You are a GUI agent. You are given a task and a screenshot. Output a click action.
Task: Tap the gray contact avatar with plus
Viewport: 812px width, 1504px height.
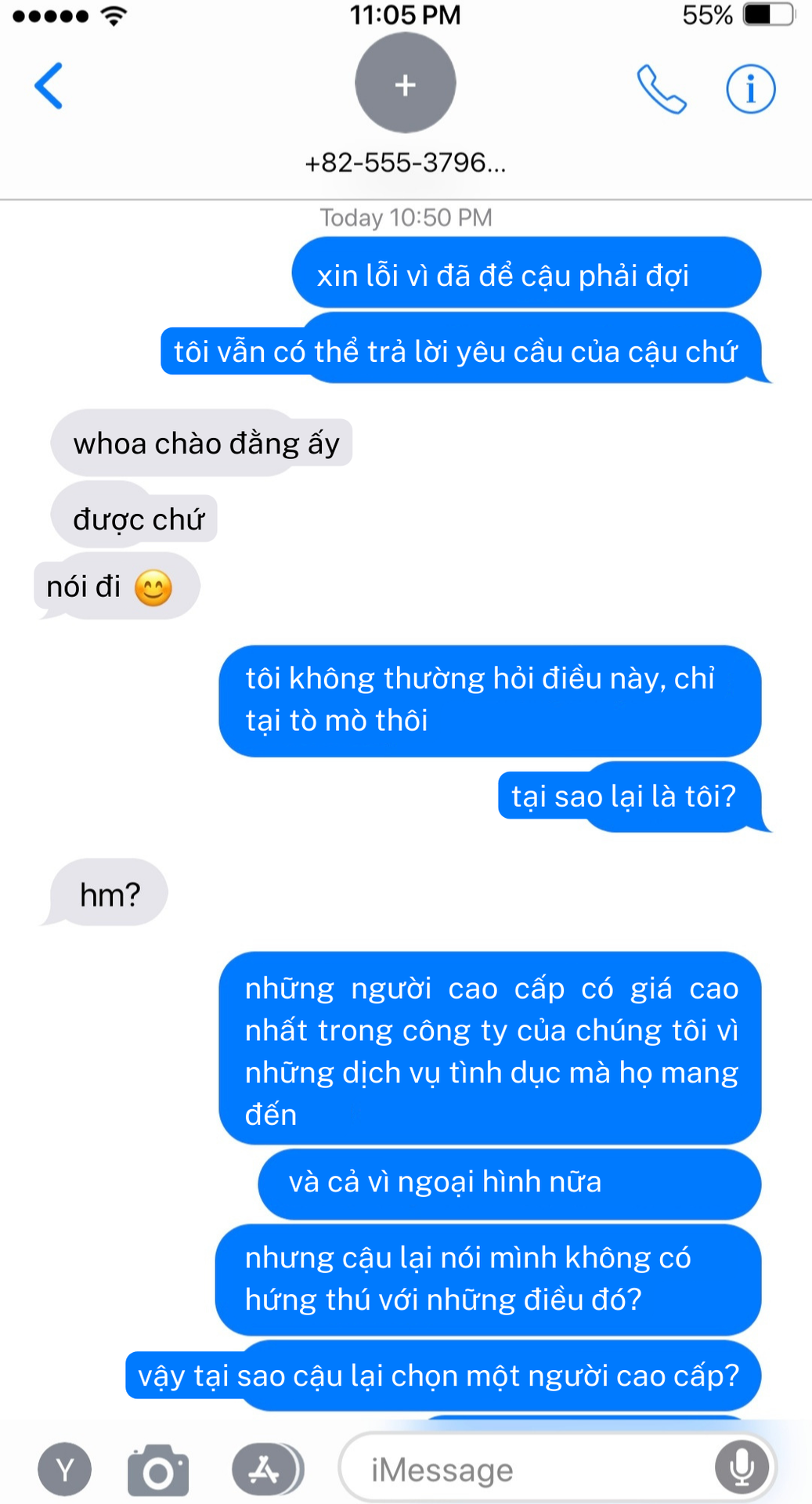[x=406, y=83]
